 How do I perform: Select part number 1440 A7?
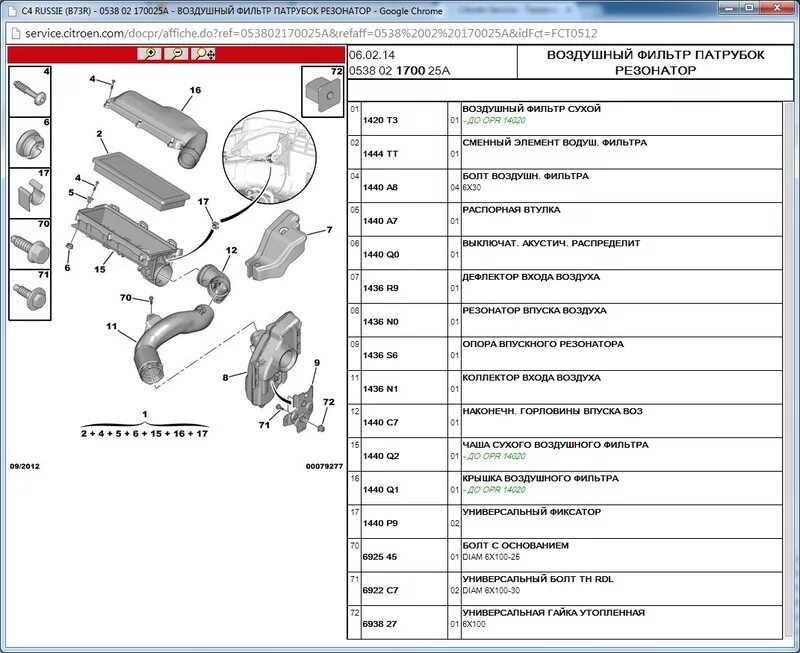coord(380,221)
